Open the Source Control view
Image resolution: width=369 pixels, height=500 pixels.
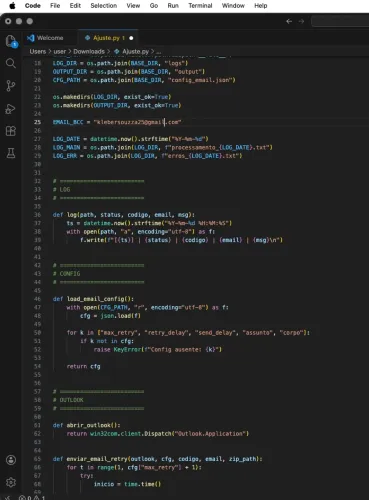tap(11, 86)
